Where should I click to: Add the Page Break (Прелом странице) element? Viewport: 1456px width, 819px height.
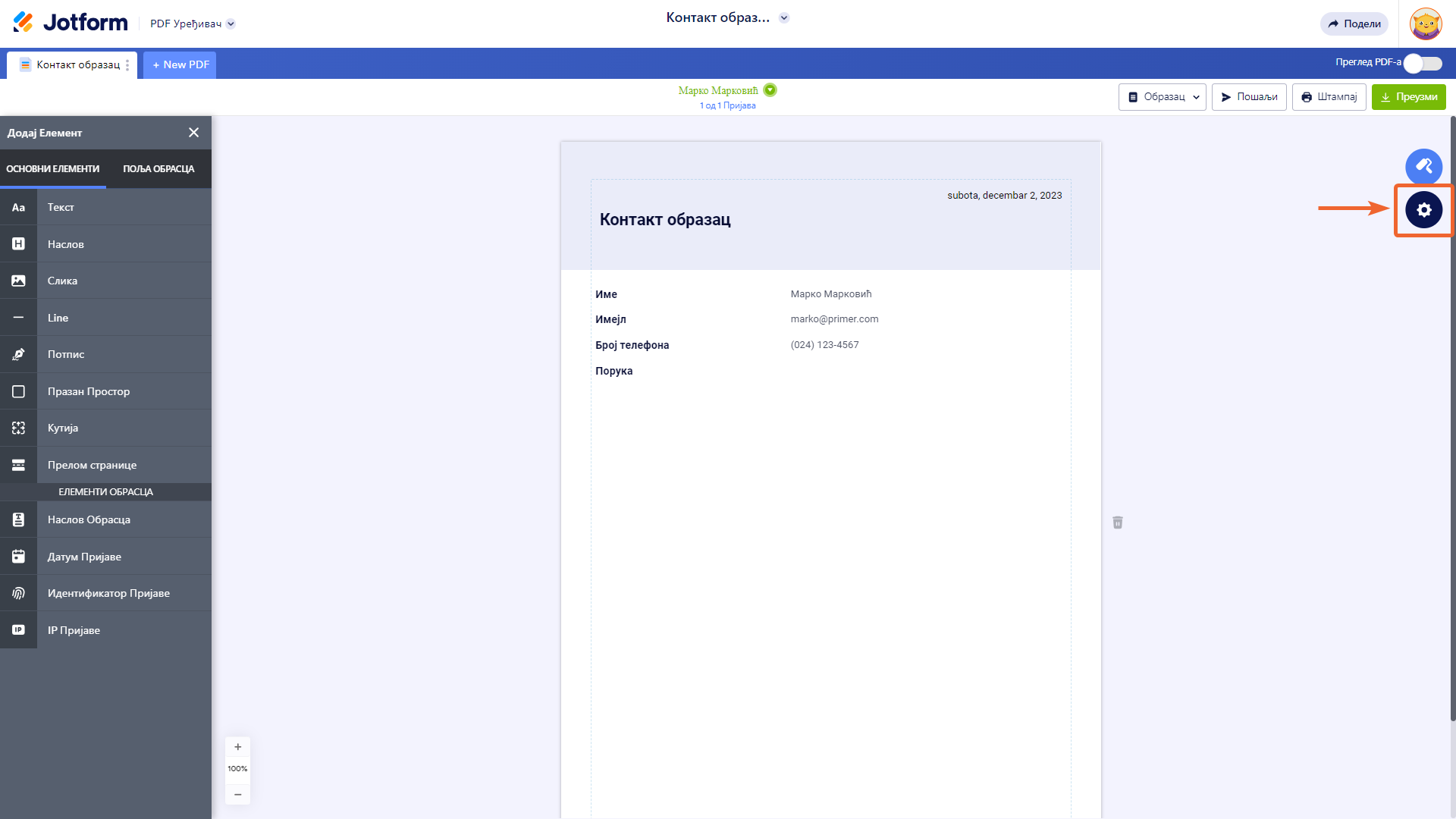[106, 465]
